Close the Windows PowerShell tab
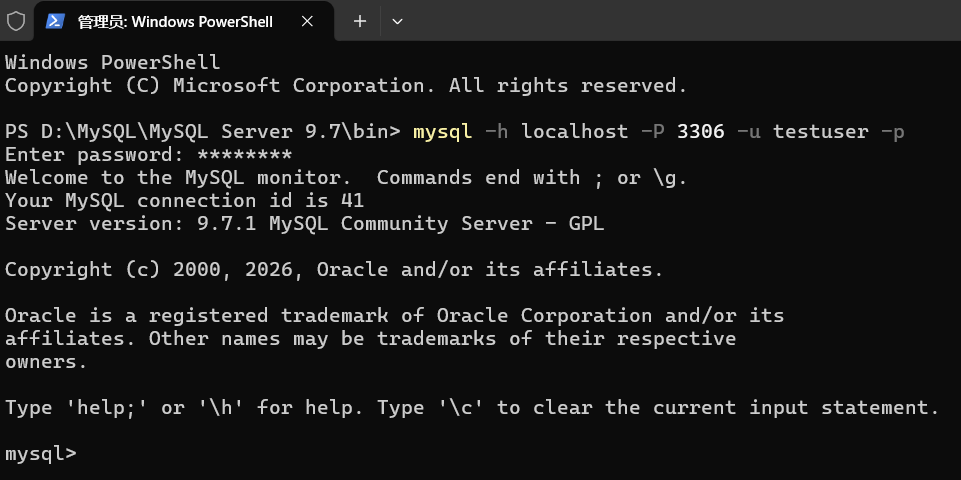This screenshot has width=961, height=480. [x=308, y=21]
